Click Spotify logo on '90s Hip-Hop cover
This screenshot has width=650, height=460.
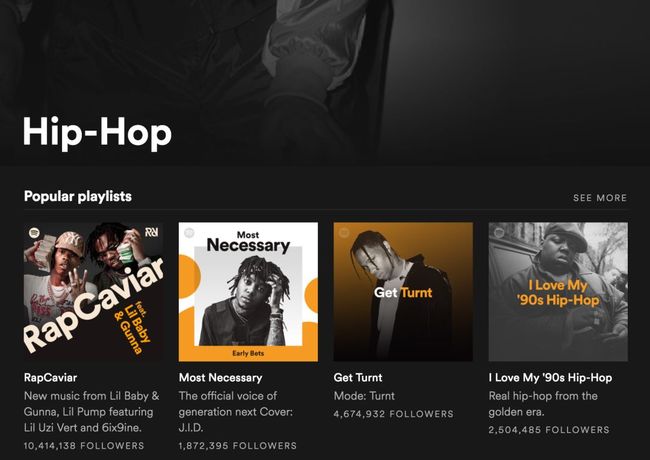coord(499,232)
